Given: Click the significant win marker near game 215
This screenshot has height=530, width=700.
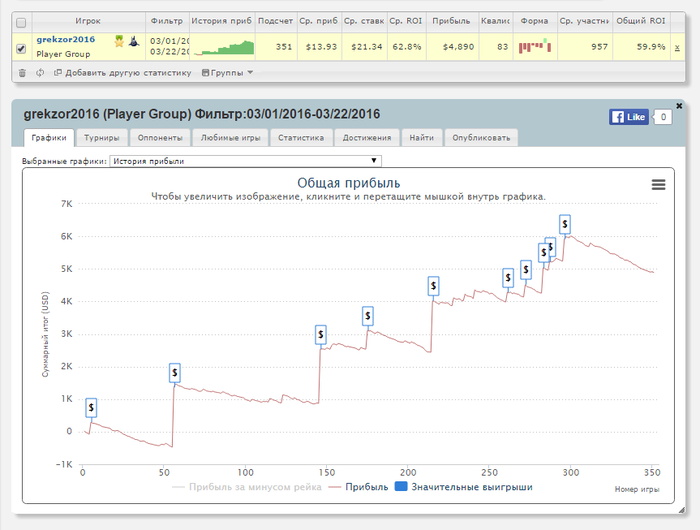Looking at the screenshot, I should (x=433, y=286).
